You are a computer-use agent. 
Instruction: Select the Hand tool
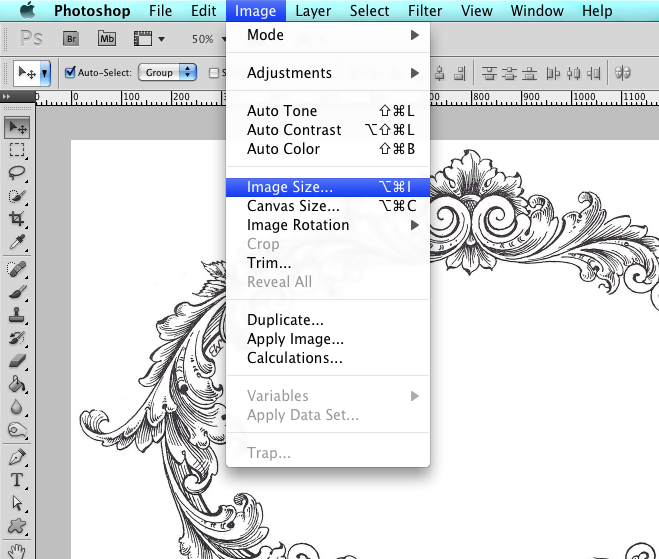[x=17, y=550]
